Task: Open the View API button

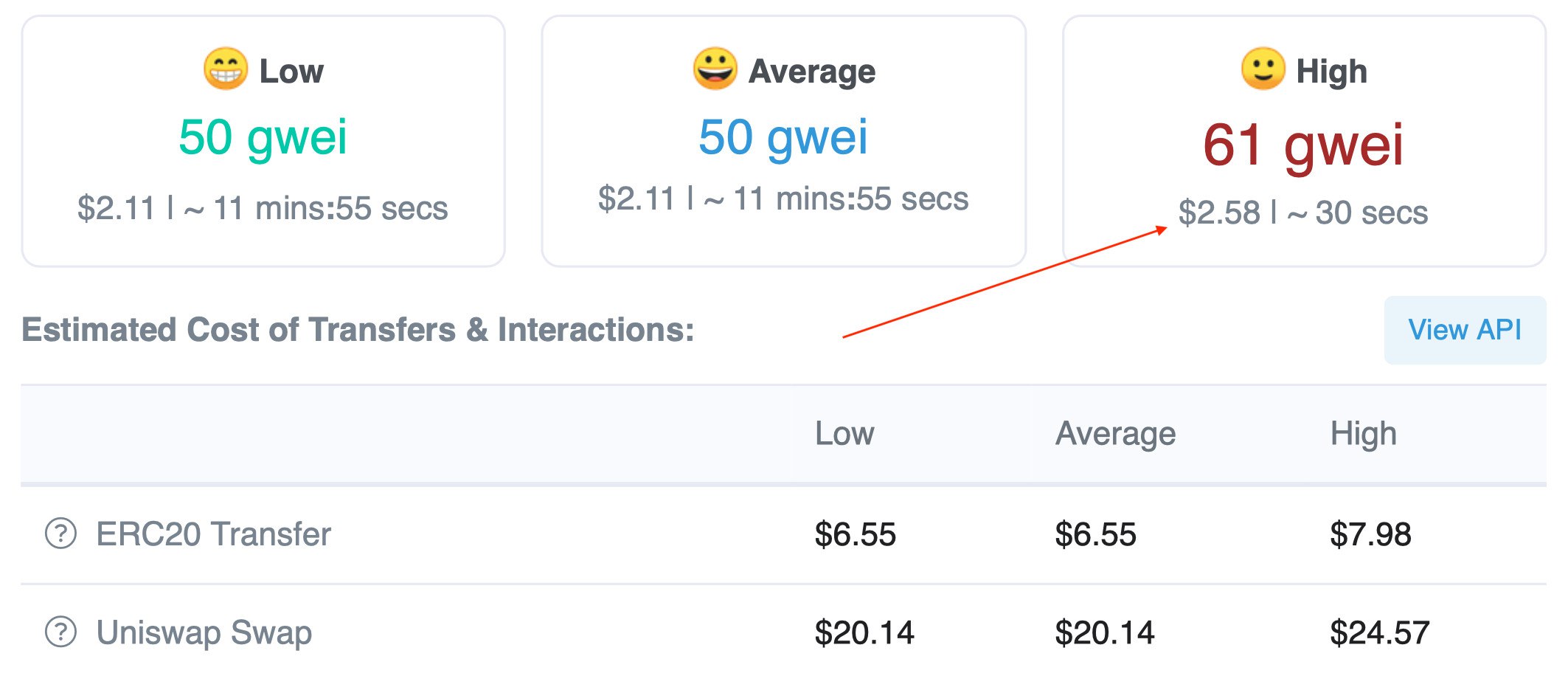Action: 1465,330
